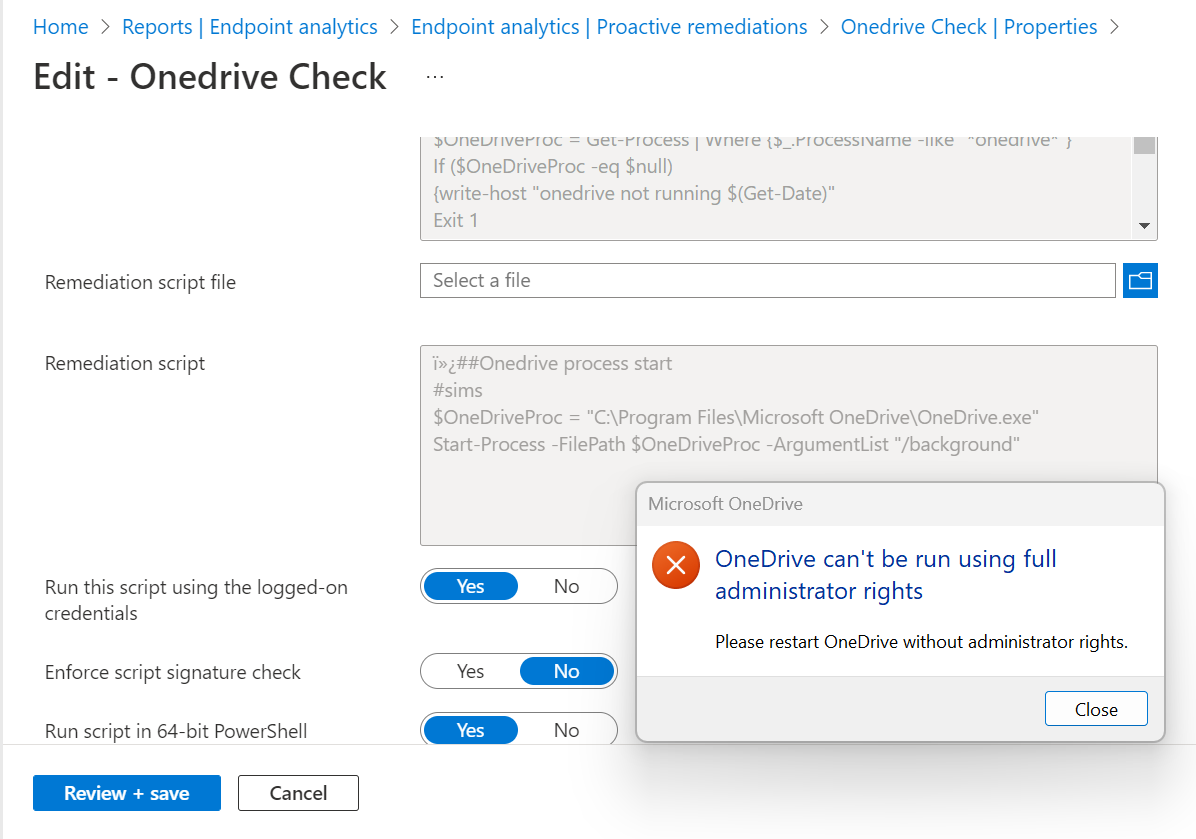The image size is (1196, 839).
Task: Click the up arrow on the script scrollbar
Action: click(1144, 139)
